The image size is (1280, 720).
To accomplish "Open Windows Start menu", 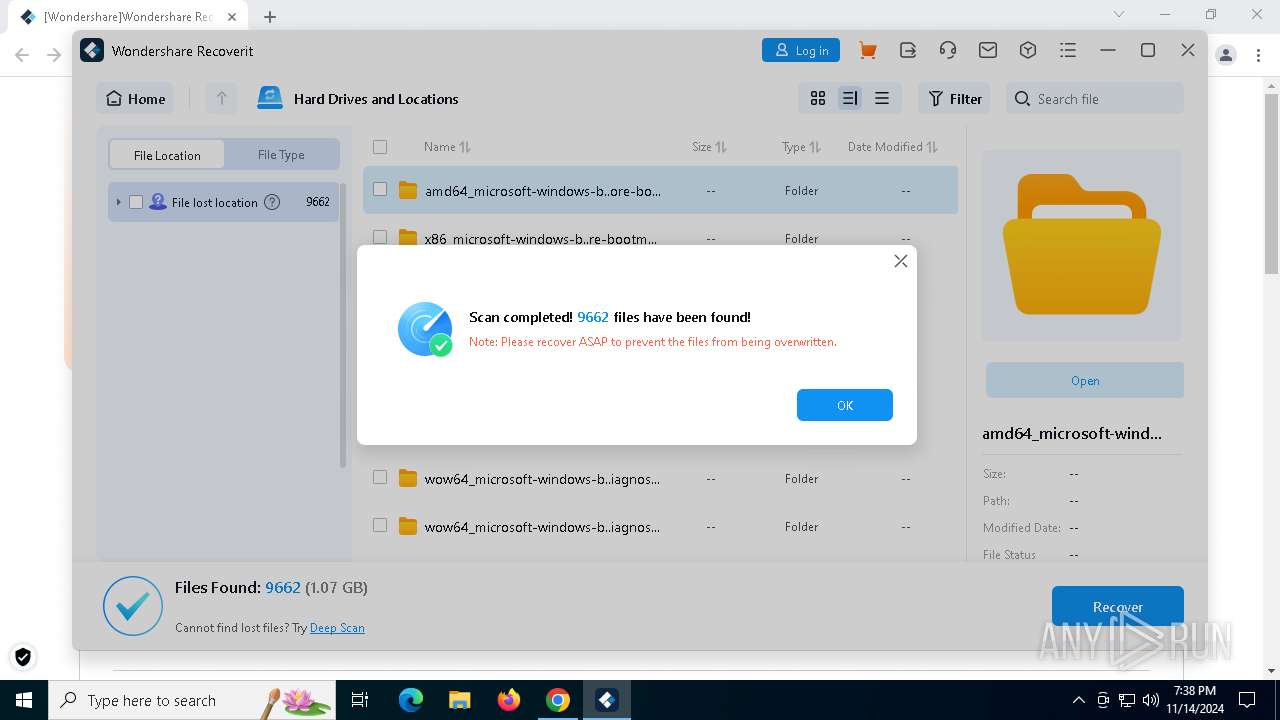I will click(x=23, y=700).
